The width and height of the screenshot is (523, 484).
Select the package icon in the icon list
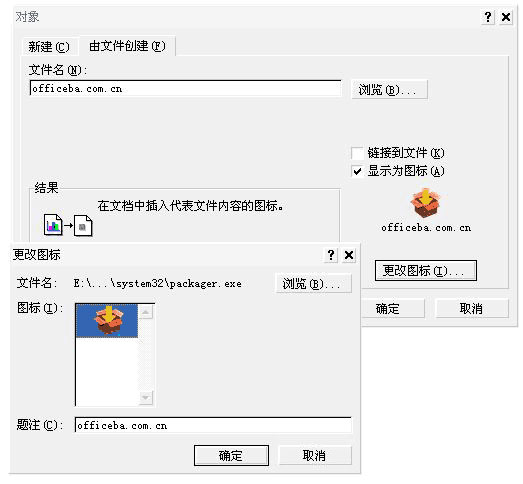click(107, 321)
